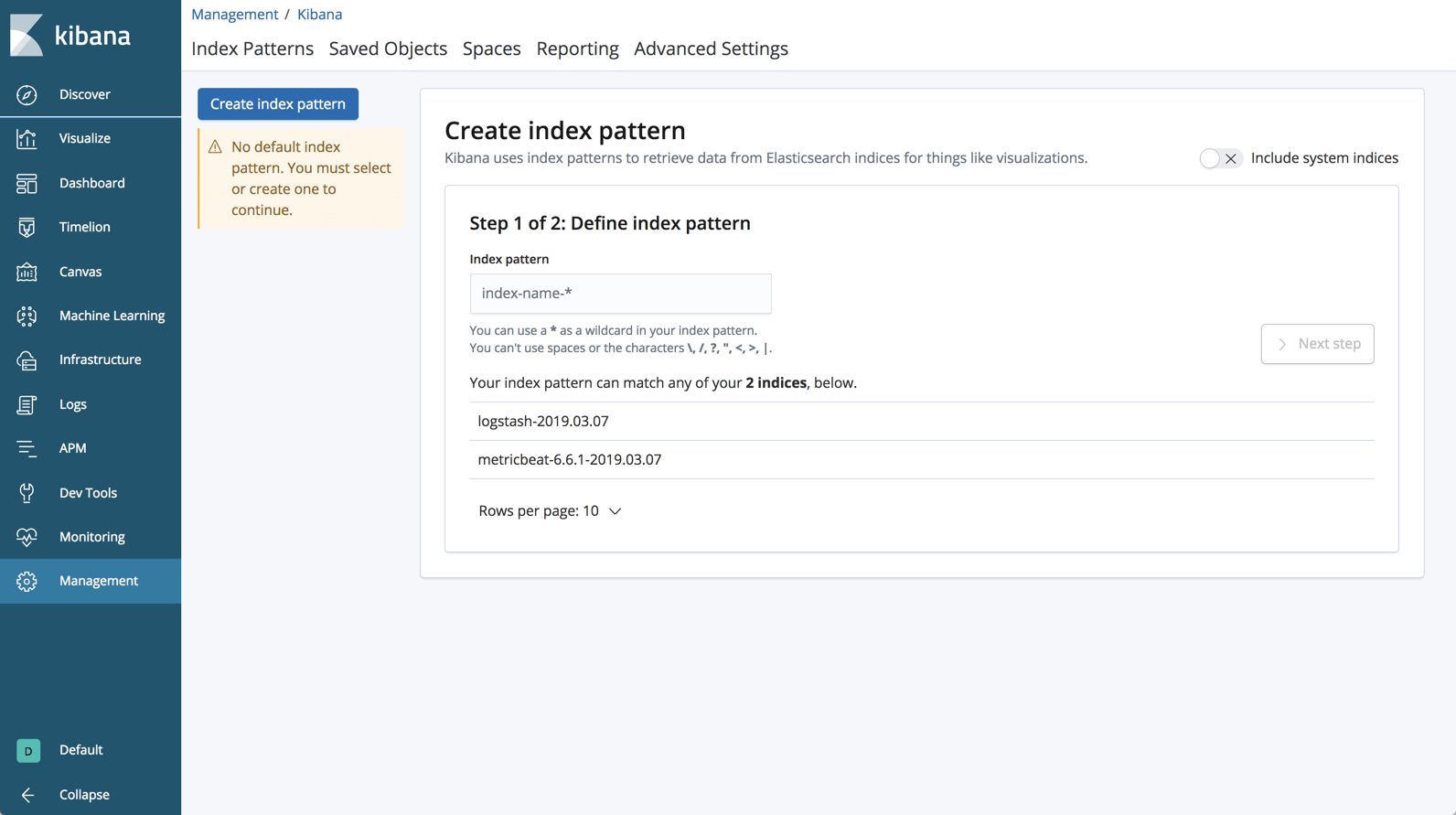Switch to the Reporting tab
Image resolution: width=1456 pixels, height=815 pixels.
click(577, 48)
